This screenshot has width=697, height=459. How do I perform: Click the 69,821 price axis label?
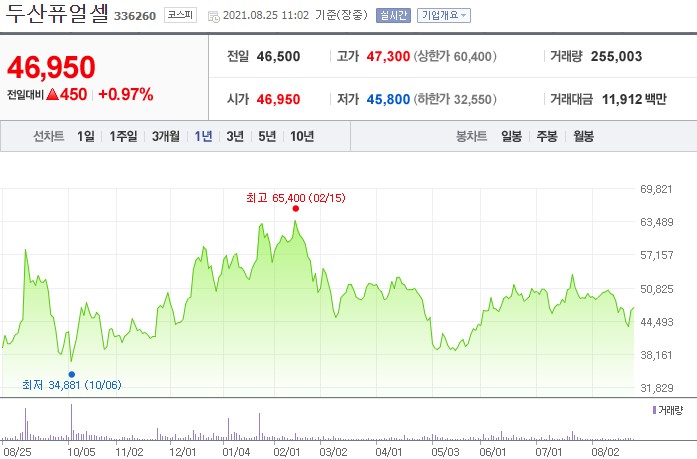(656, 189)
